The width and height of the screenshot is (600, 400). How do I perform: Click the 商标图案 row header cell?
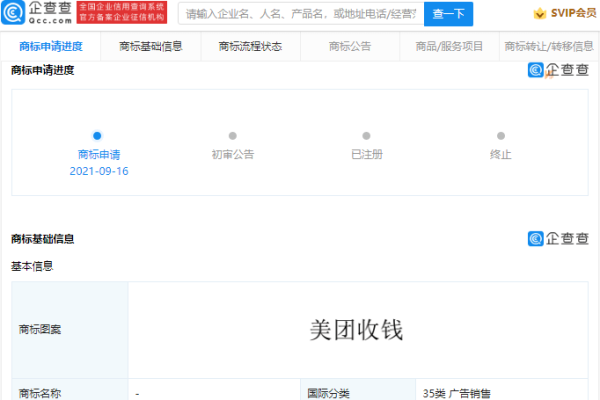[70, 330]
